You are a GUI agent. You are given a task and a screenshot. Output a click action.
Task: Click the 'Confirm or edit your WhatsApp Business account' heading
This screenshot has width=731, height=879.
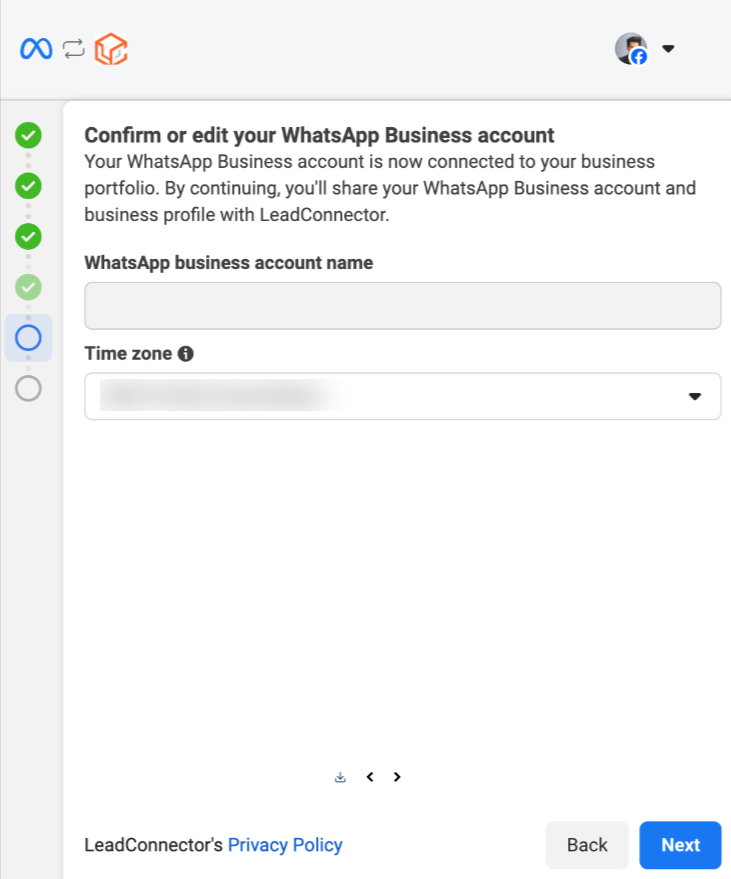pos(319,135)
